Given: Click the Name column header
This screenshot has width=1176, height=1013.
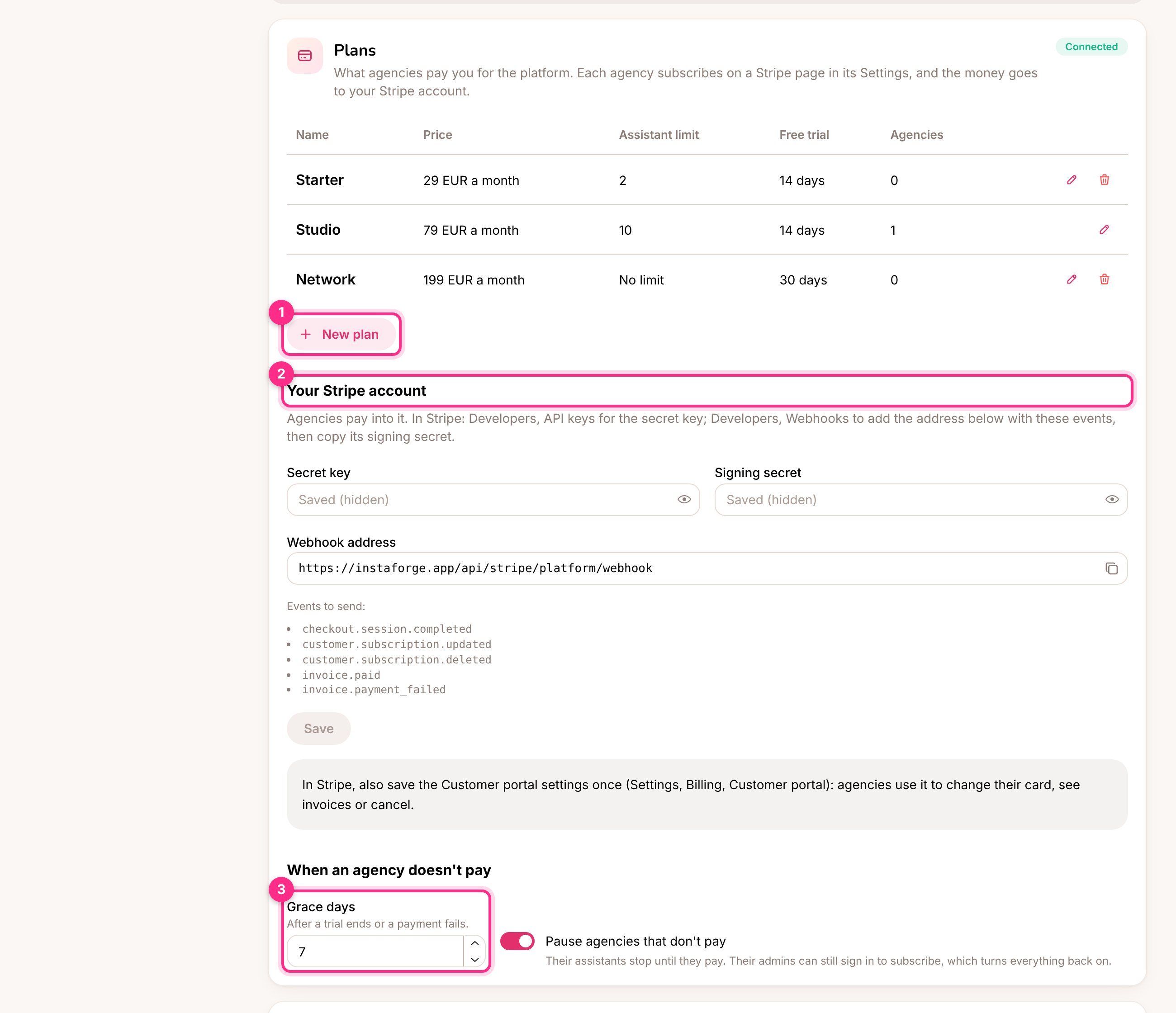Looking at the screenshot, I should [312, 134].
